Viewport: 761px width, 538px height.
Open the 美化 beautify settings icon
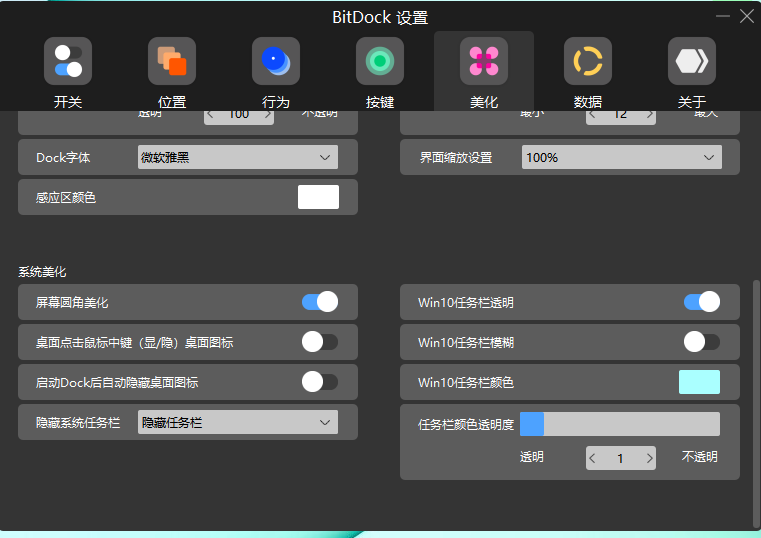[x=484, y=61]
